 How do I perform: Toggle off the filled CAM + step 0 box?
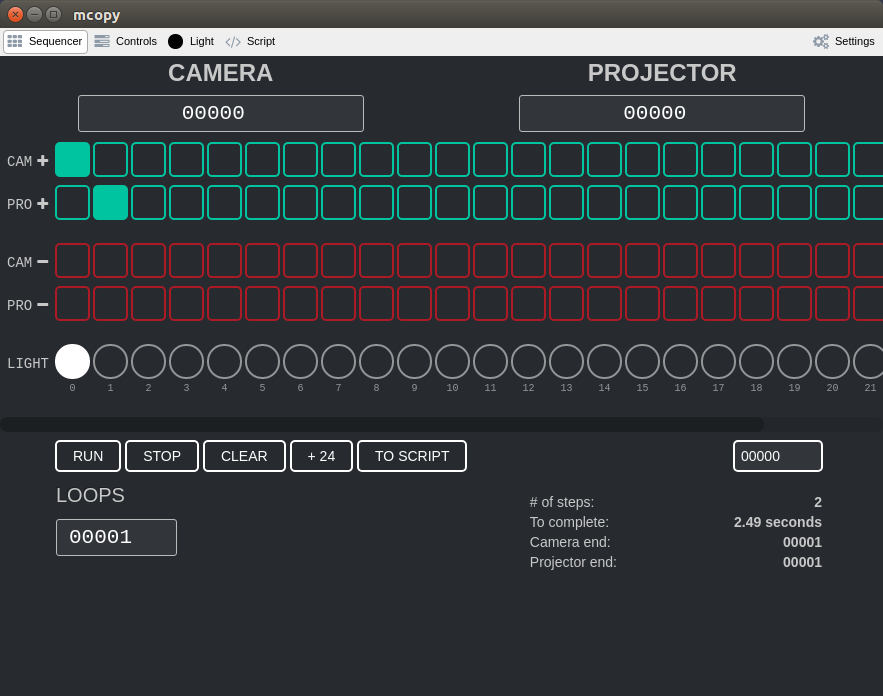tap(72, 159)
